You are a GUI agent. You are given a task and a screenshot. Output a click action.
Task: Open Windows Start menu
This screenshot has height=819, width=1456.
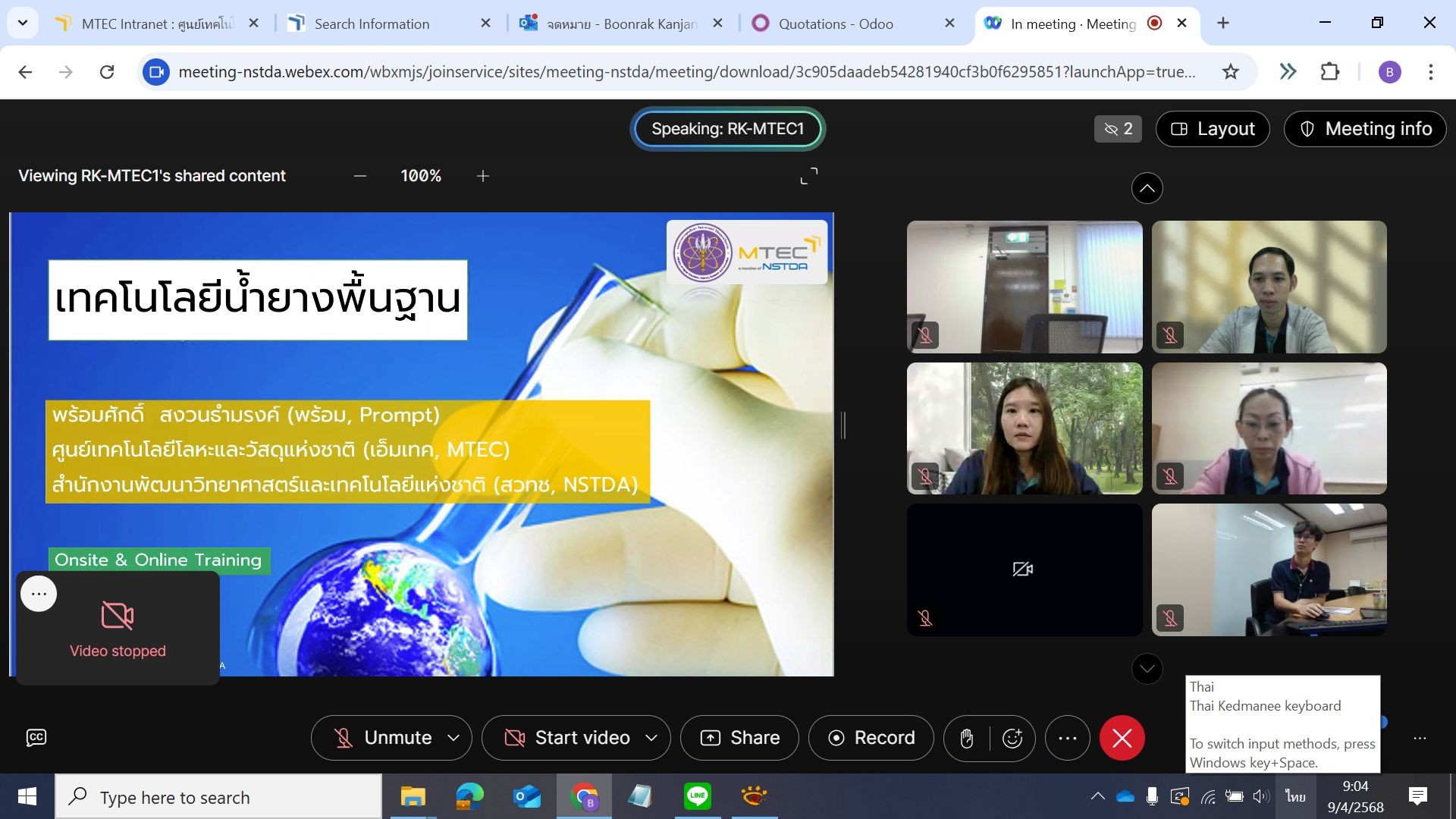click(x=27, y=796)
